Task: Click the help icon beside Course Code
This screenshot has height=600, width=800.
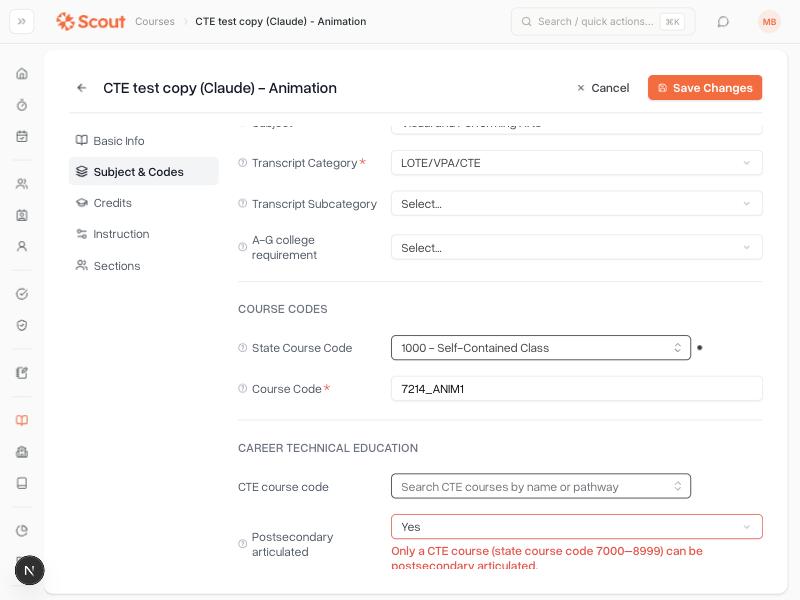Action: (x=243, y=389)
